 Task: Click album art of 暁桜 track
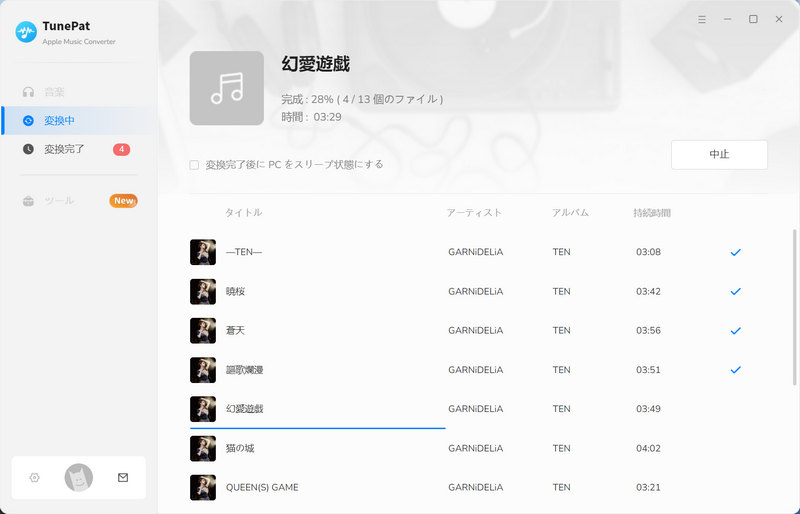[203, 291]
